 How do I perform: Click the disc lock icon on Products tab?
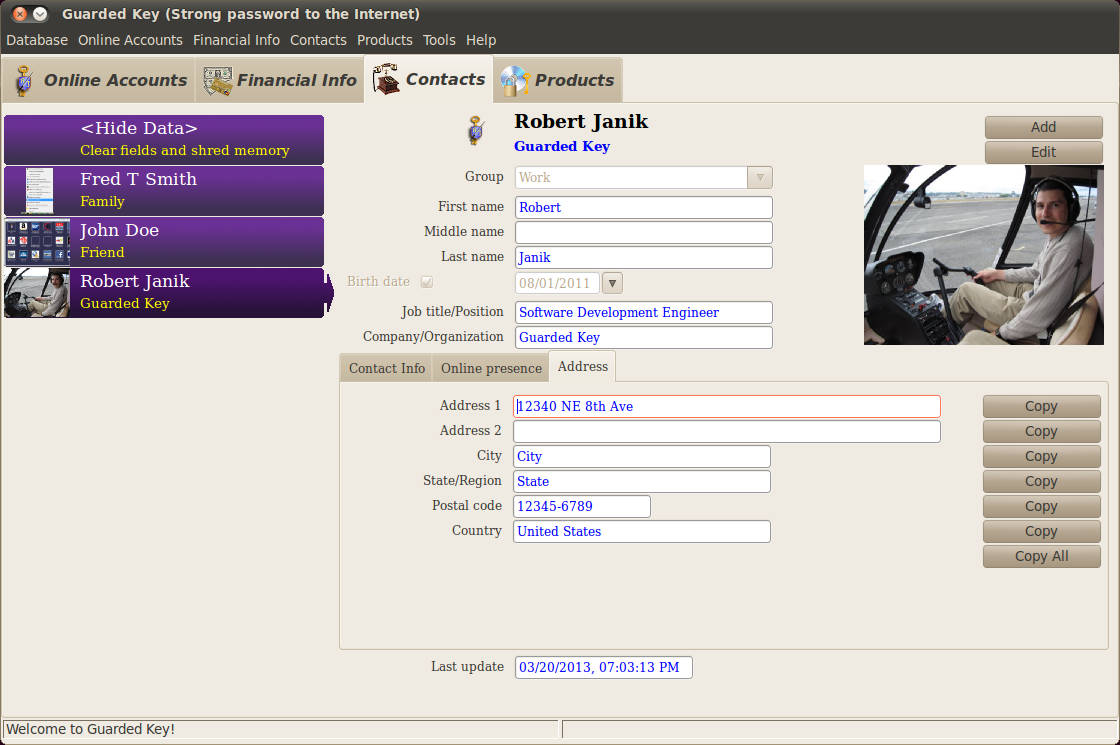pyautogui.click(x=514, y=81)
